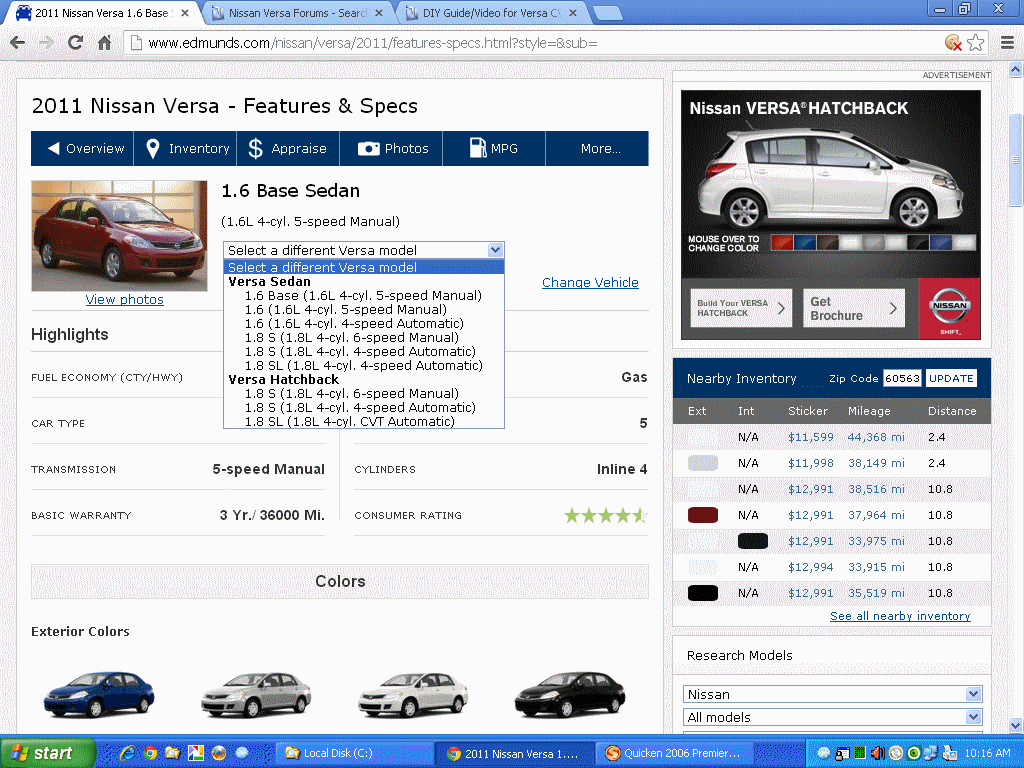
Task: Open the Appraise section
Action: click(x=288, y=148)
